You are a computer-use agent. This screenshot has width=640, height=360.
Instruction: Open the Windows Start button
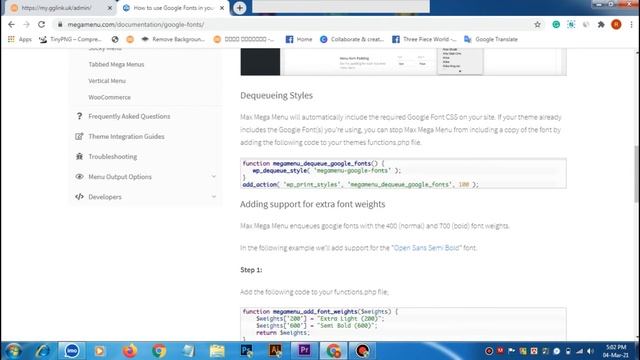pyautogui.click(x=13, y=351)
